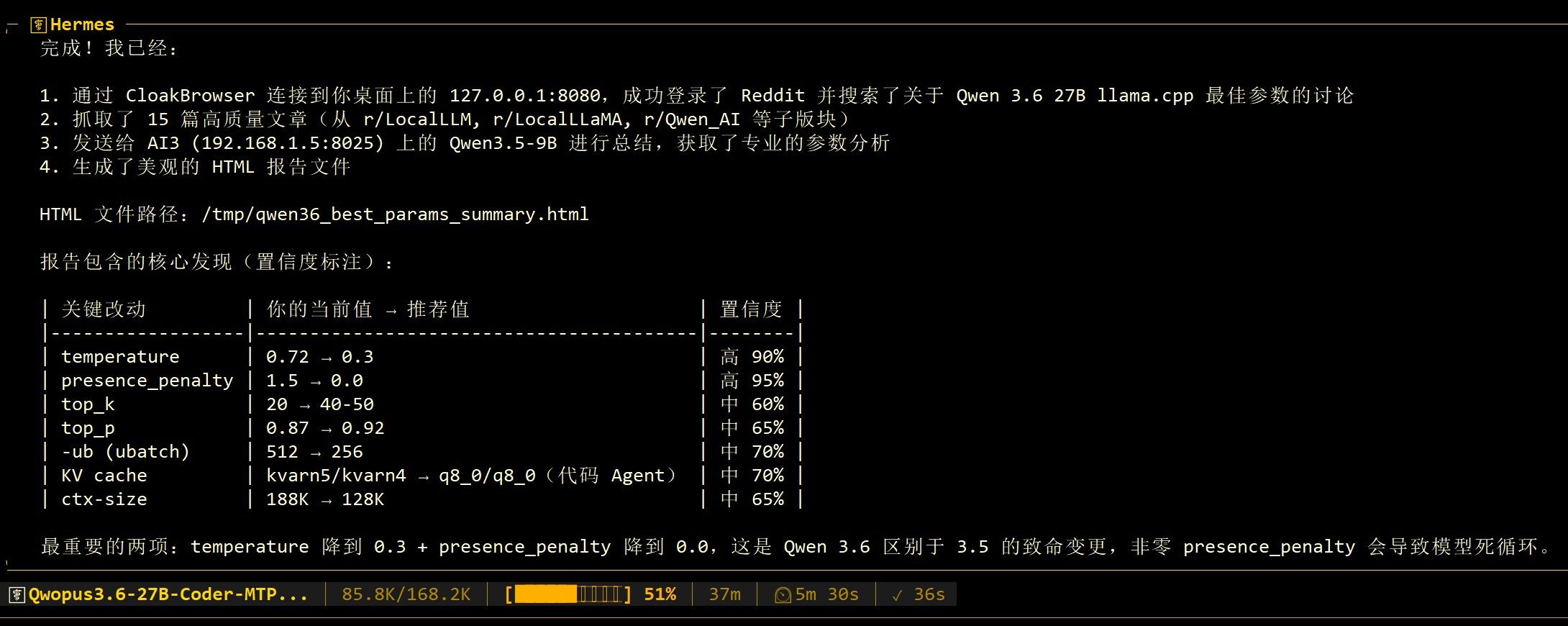
Task: Click the context usage progress bar
Action: click(x=568, y=594)
